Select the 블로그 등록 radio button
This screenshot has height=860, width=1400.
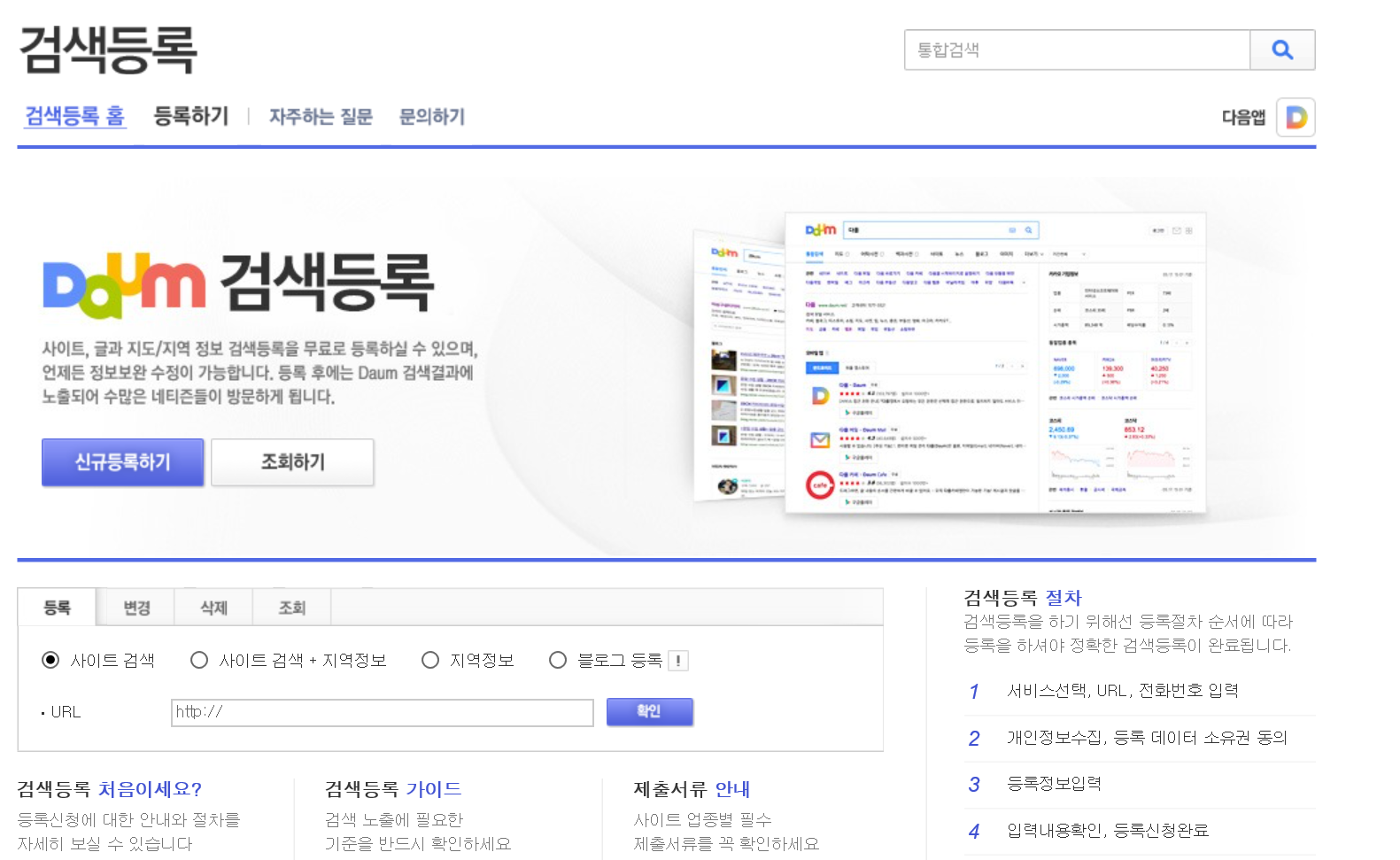point(558,660)
